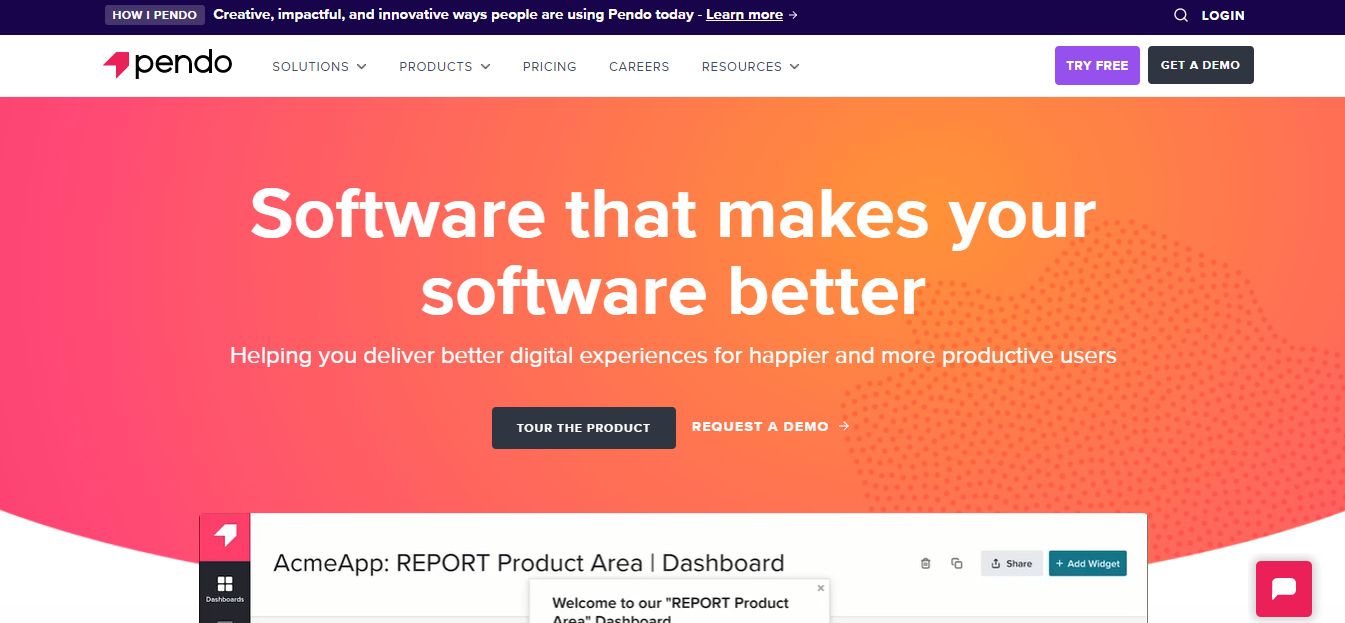Screen dimensions: 1345x623
Task: Open the Careers page
Action: coord(639,66)
